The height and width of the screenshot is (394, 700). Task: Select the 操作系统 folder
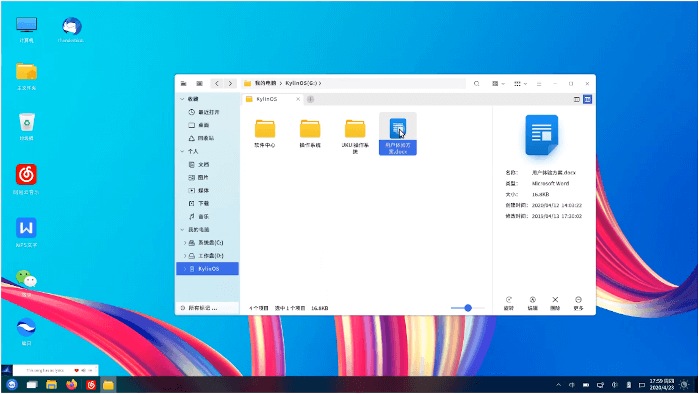[310, 133]
